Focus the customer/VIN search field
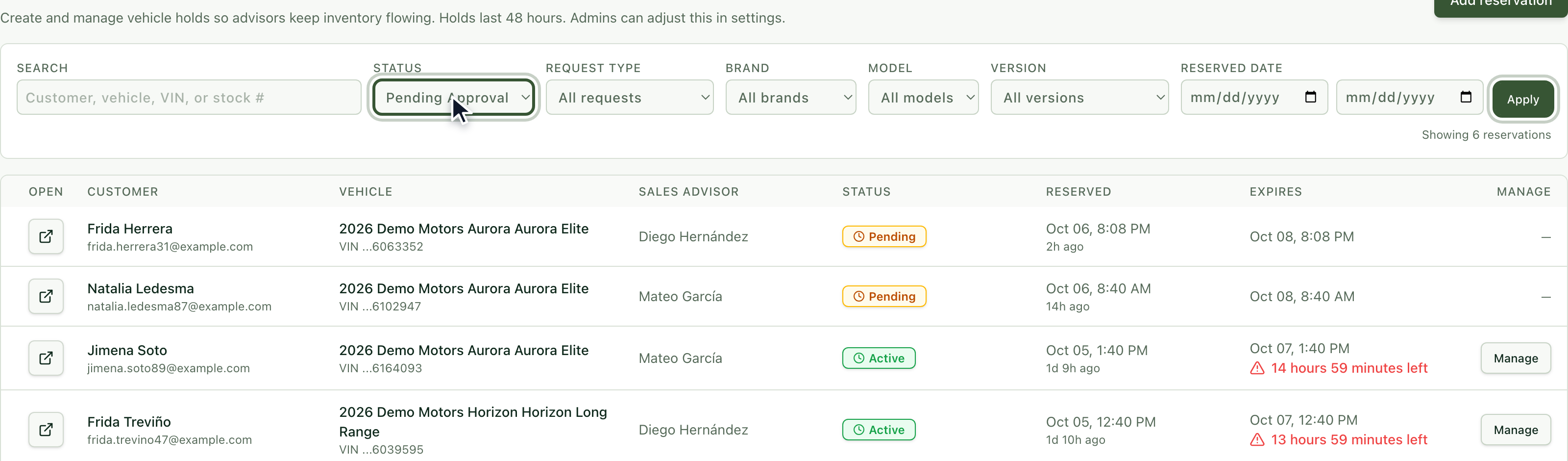Screen dimensions: 1568x461 coord(189,98)
